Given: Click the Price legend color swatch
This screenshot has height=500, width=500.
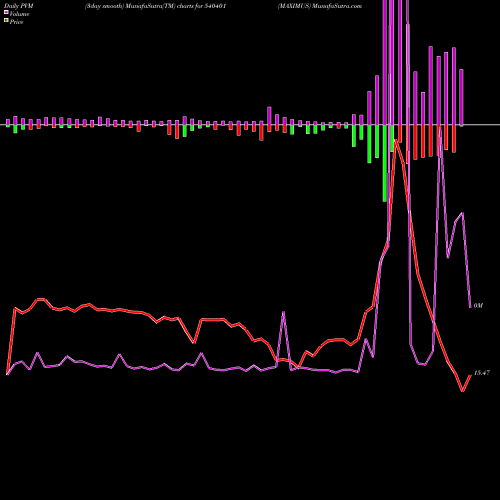Looking at the screenshot, I should pyautogui.click(x=6, y=20).
